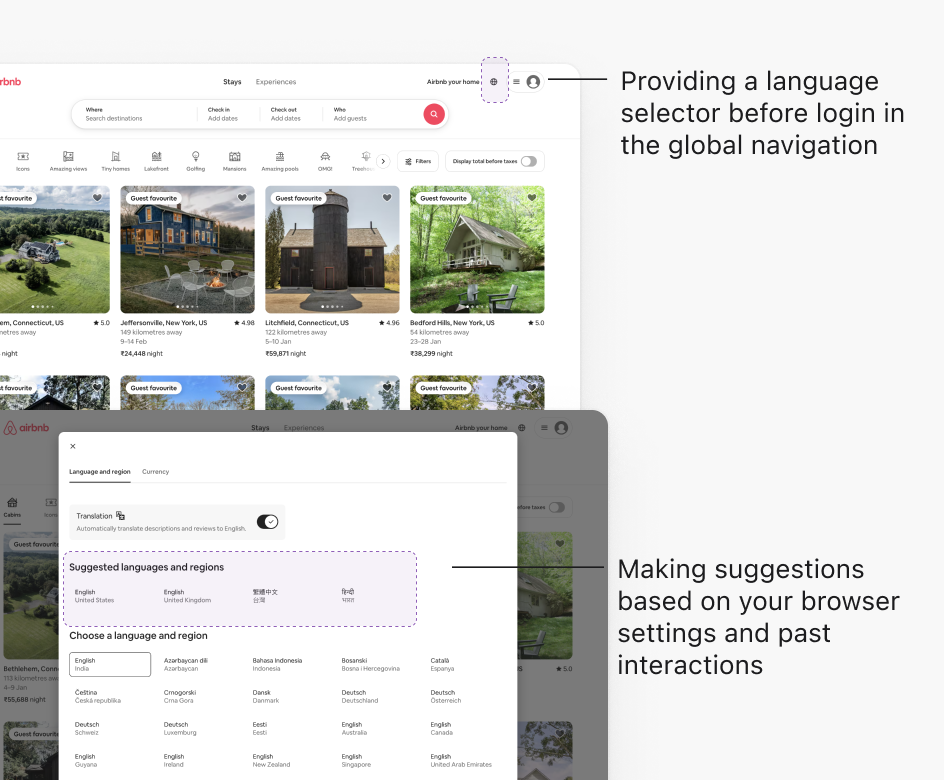Select Deutsch Deutschland language option

(x=359, y=696)
